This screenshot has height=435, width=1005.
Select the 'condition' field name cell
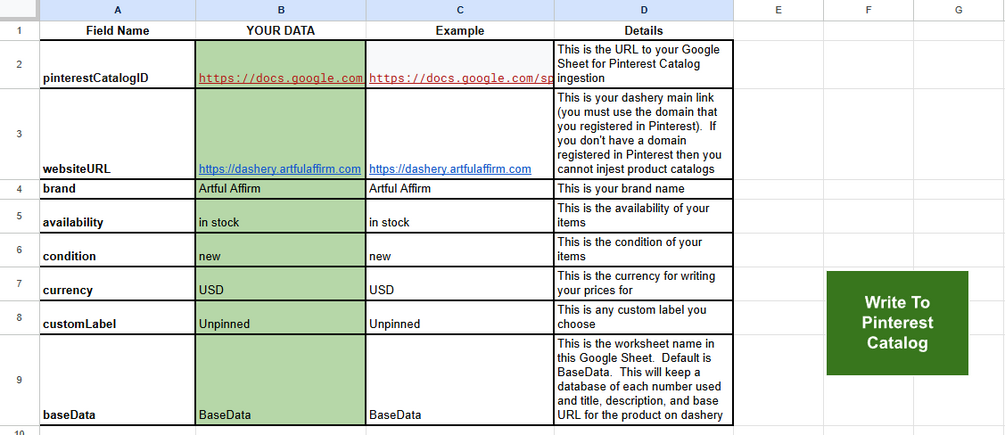118,250
